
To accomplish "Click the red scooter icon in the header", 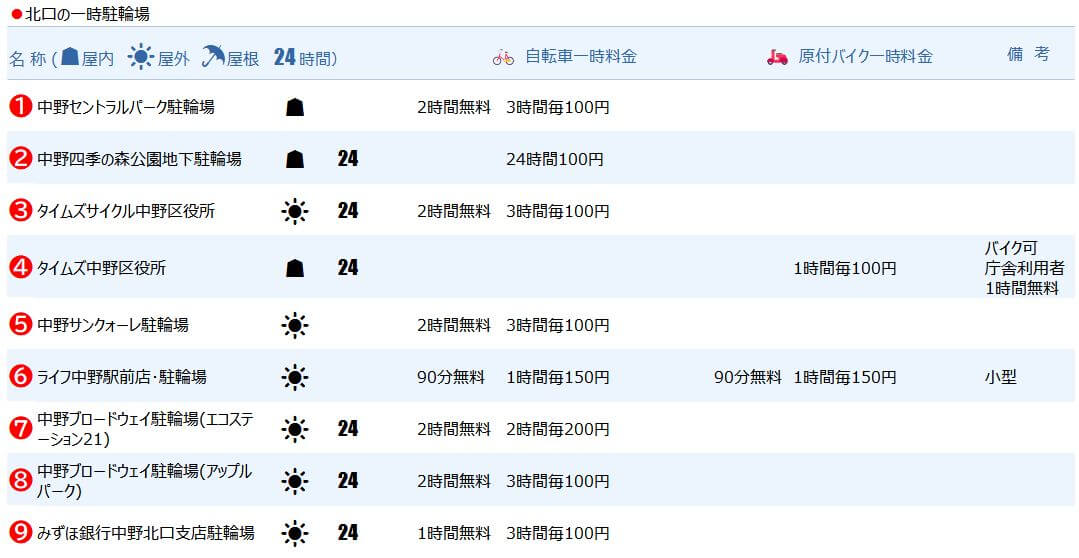I will 777,57.
